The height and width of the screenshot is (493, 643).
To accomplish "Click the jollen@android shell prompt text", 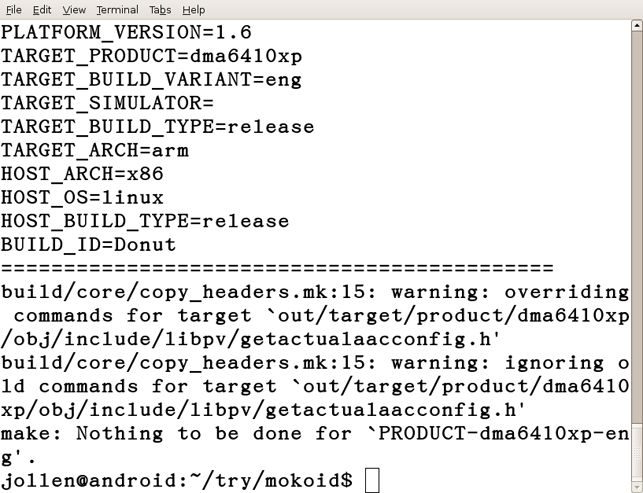I will 176,480.
